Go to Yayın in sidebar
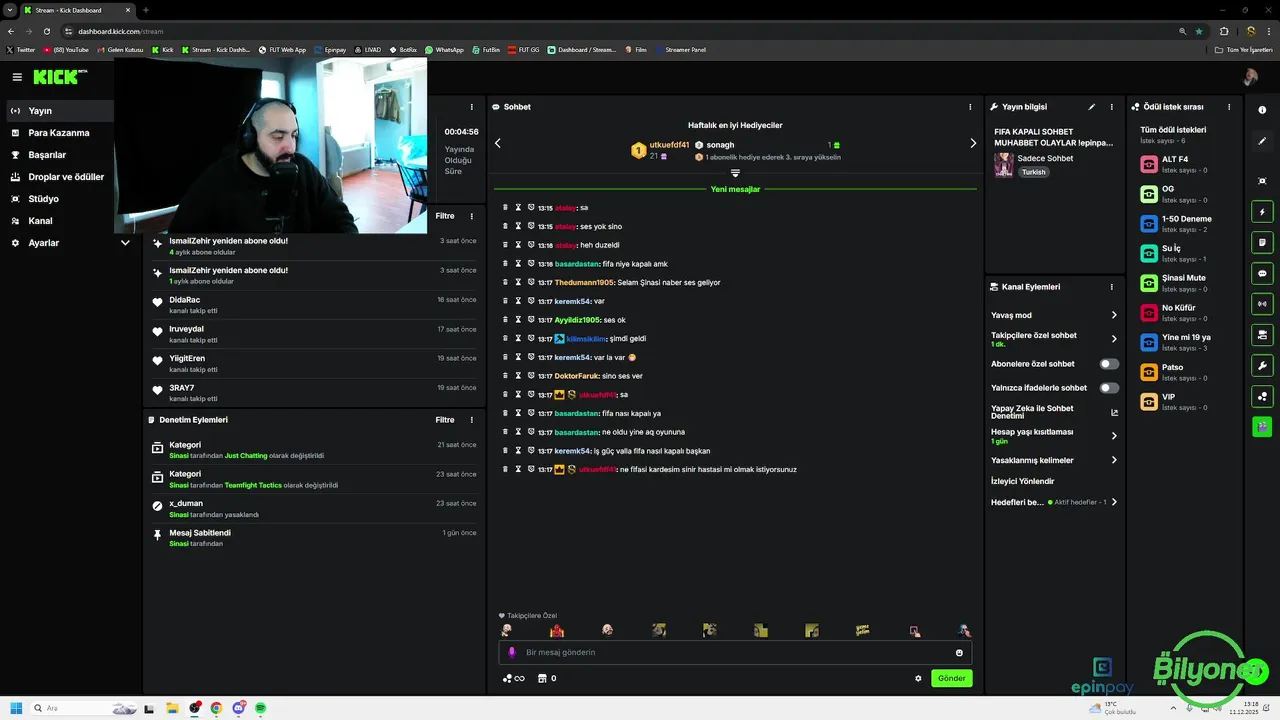 pyautogui.click(x=58, y=111)
